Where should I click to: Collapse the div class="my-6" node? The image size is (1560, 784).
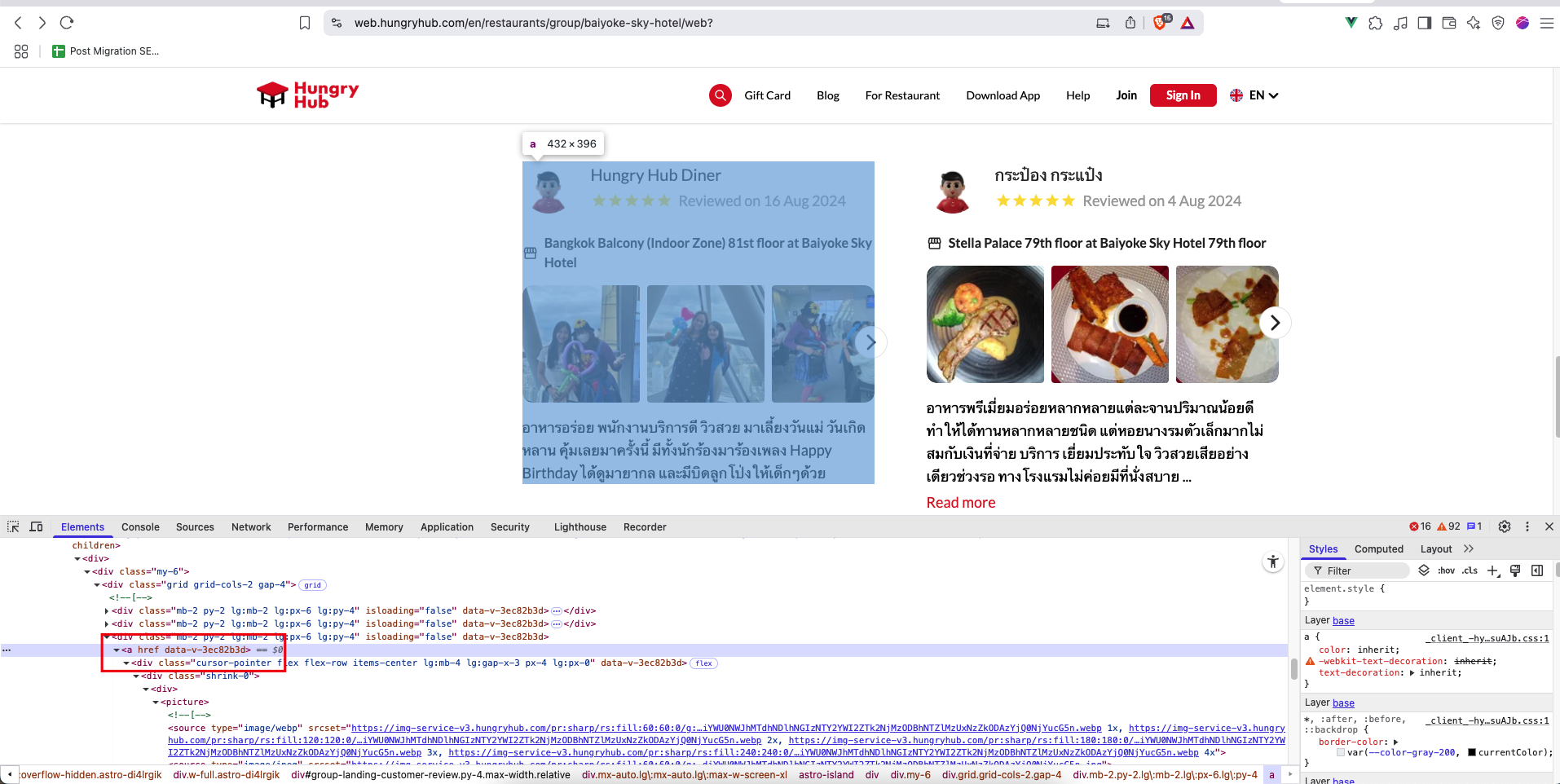87,572
